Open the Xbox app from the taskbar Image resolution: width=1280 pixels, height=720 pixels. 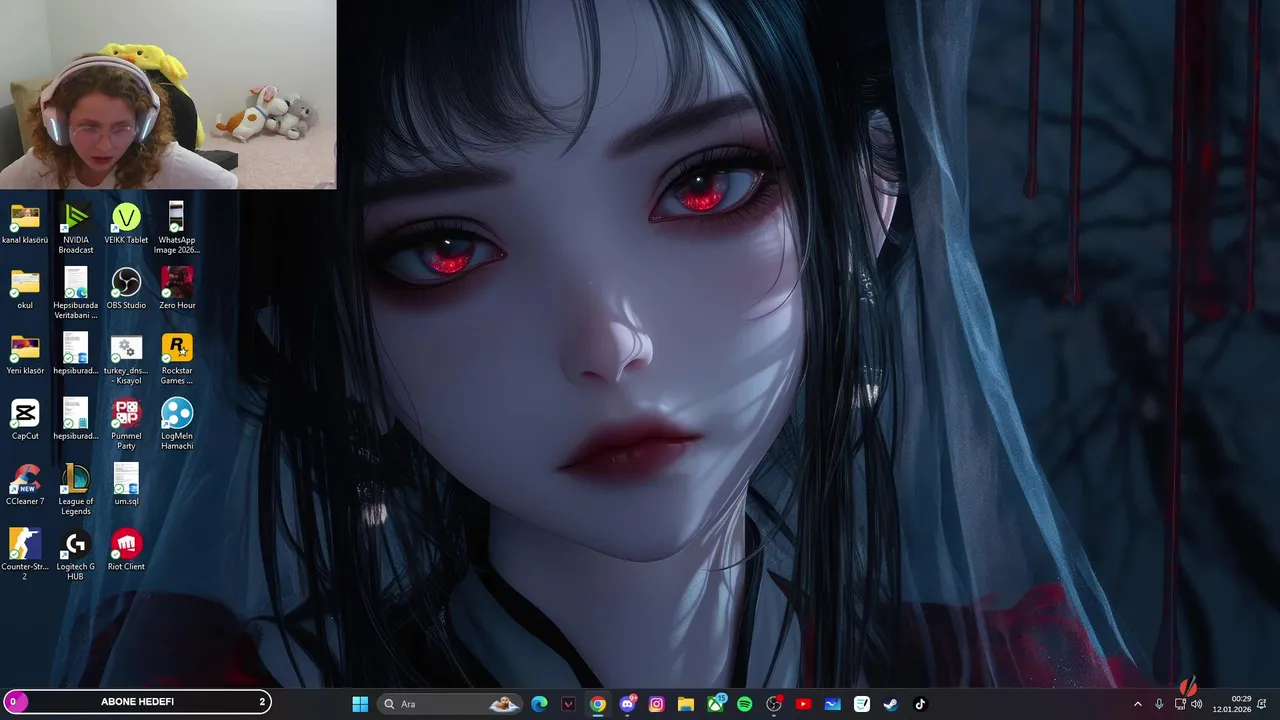pos(716,704)
